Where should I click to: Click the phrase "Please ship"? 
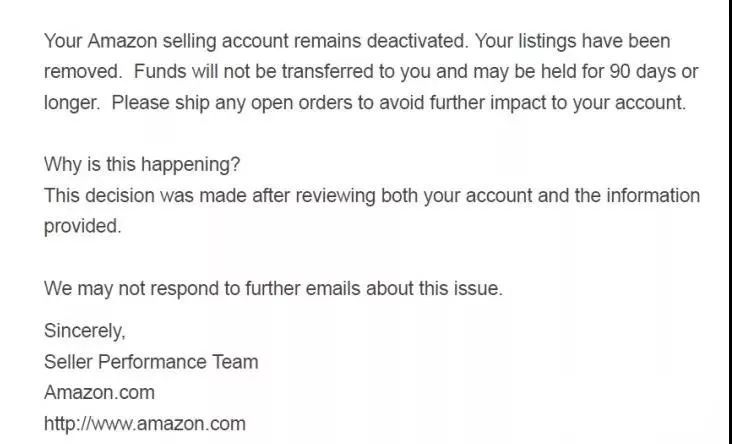coord(156,103)
